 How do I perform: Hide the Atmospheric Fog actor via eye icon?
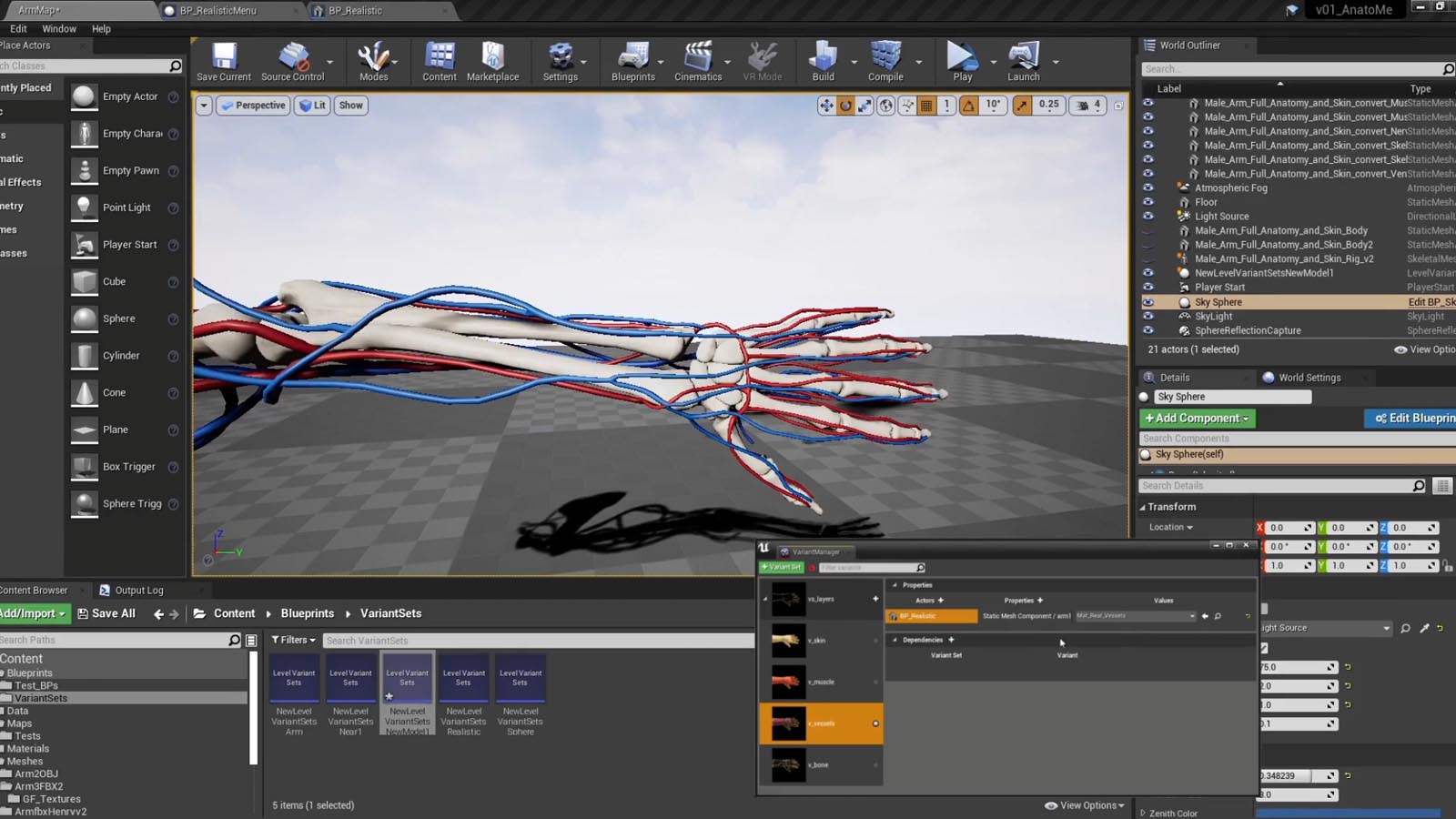(x=1148, y=188)
